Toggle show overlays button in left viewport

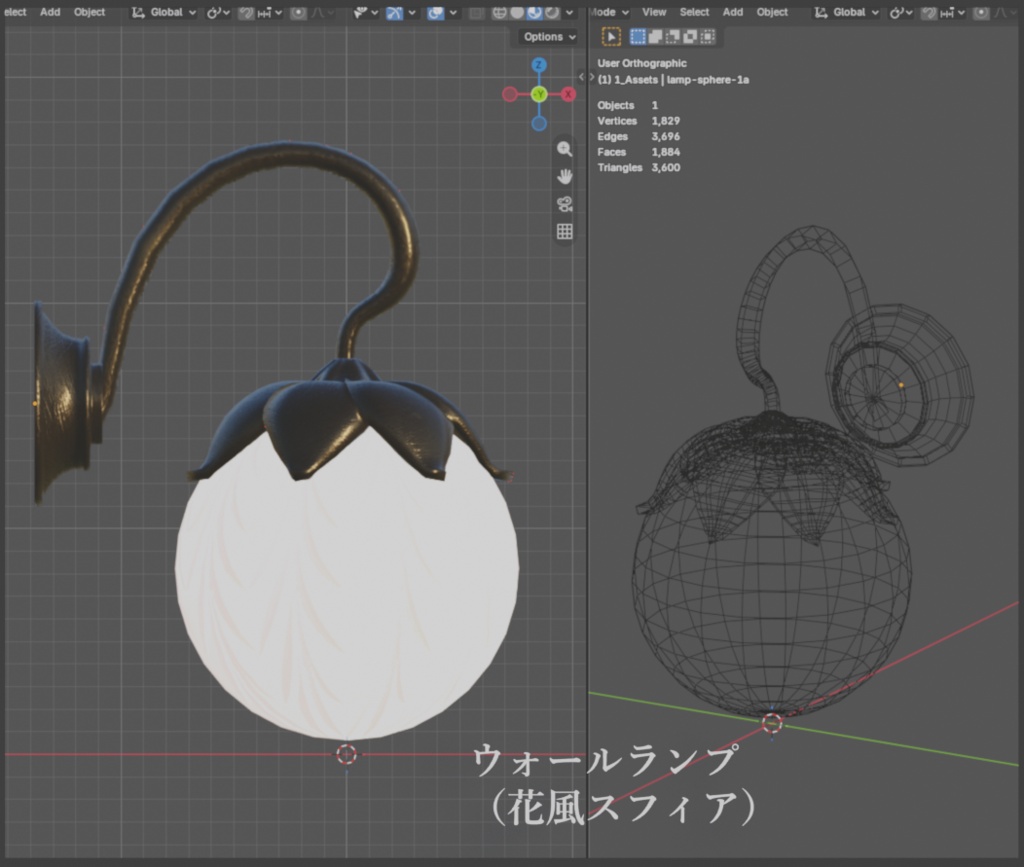(436, 12)
